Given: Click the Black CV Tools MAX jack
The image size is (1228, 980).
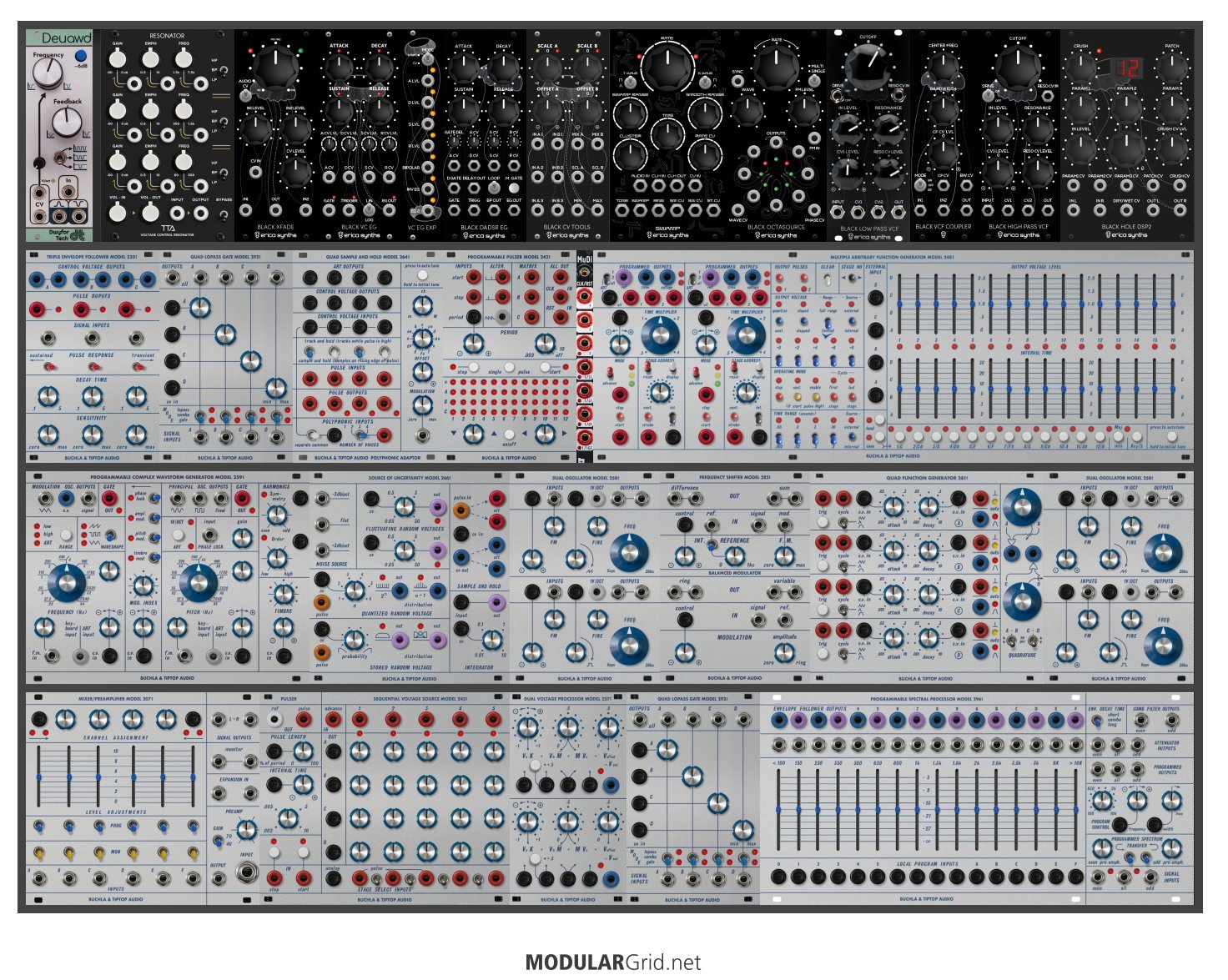Looking at the screenshot, I should pos(597,212).
